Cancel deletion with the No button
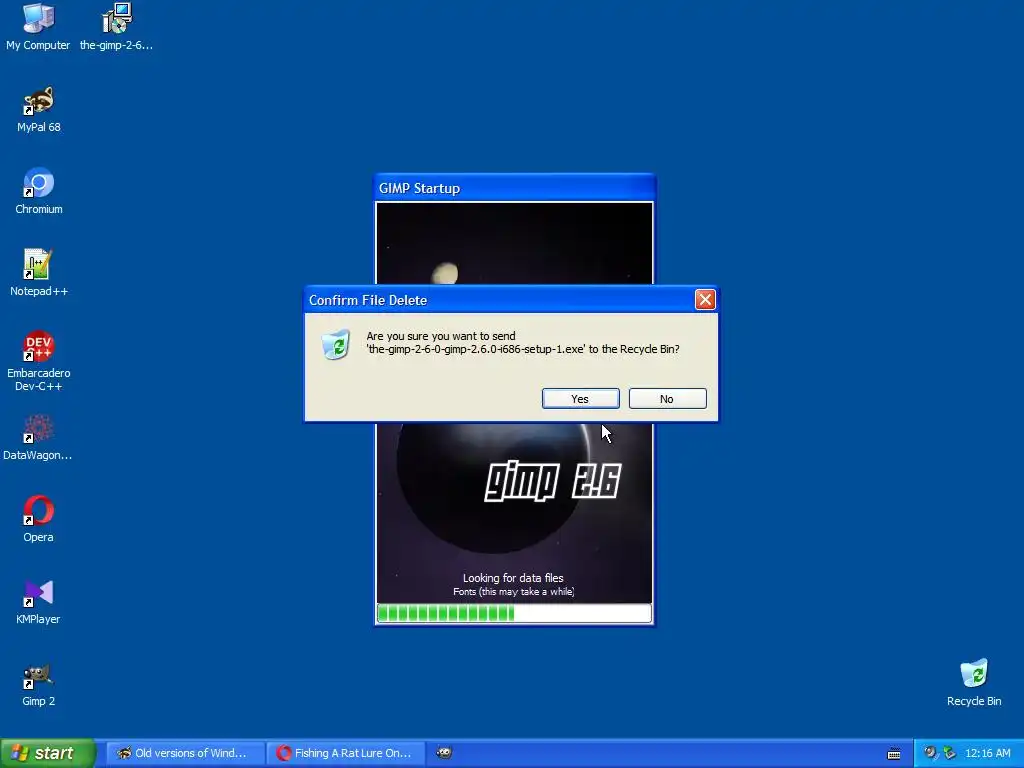Viewport: 1024px width, 768px height. tap(667, 398)
